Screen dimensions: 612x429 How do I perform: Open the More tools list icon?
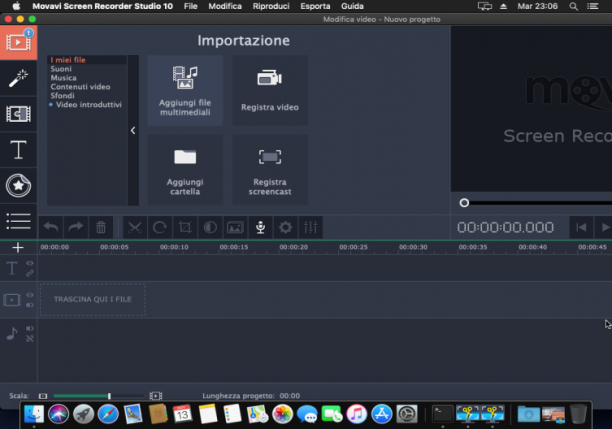pyautogui.click(x=18, y=221)
